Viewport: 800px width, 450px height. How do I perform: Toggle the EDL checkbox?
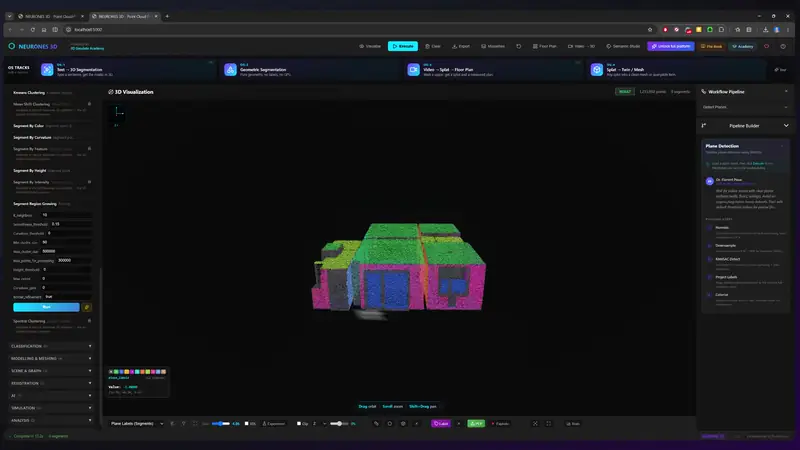coord(246,423)
